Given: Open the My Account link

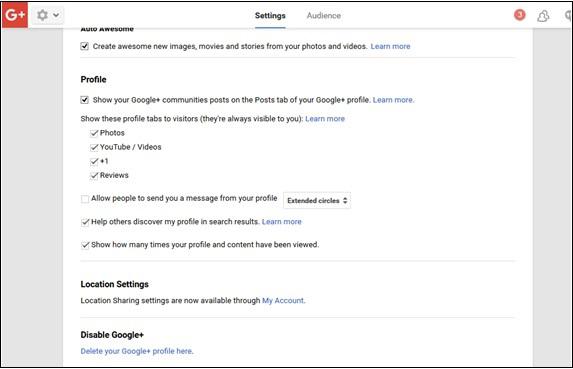Looking at the screenshot, I should pos(283,301).
